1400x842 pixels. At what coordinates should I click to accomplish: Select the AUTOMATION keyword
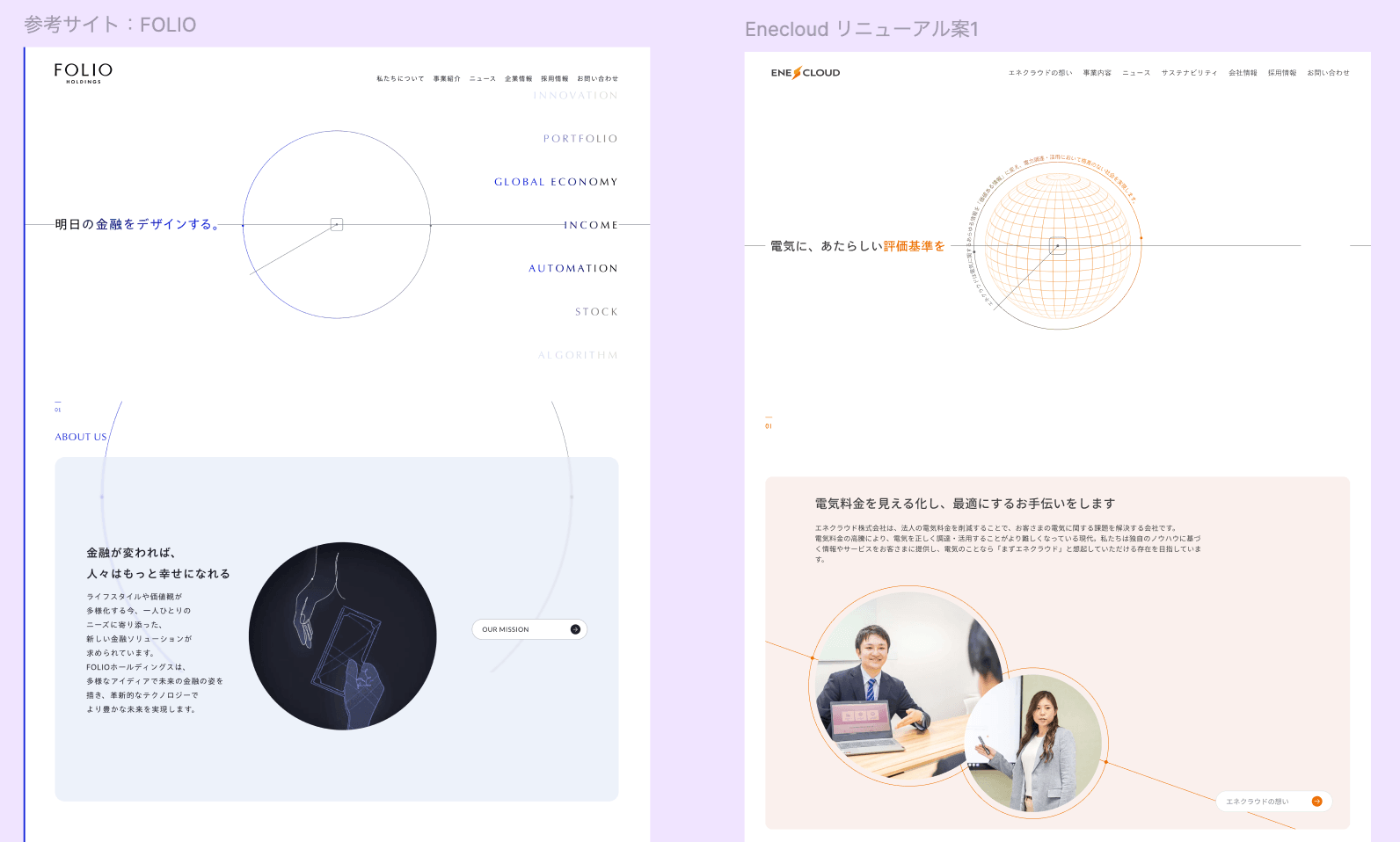[573, 268]
